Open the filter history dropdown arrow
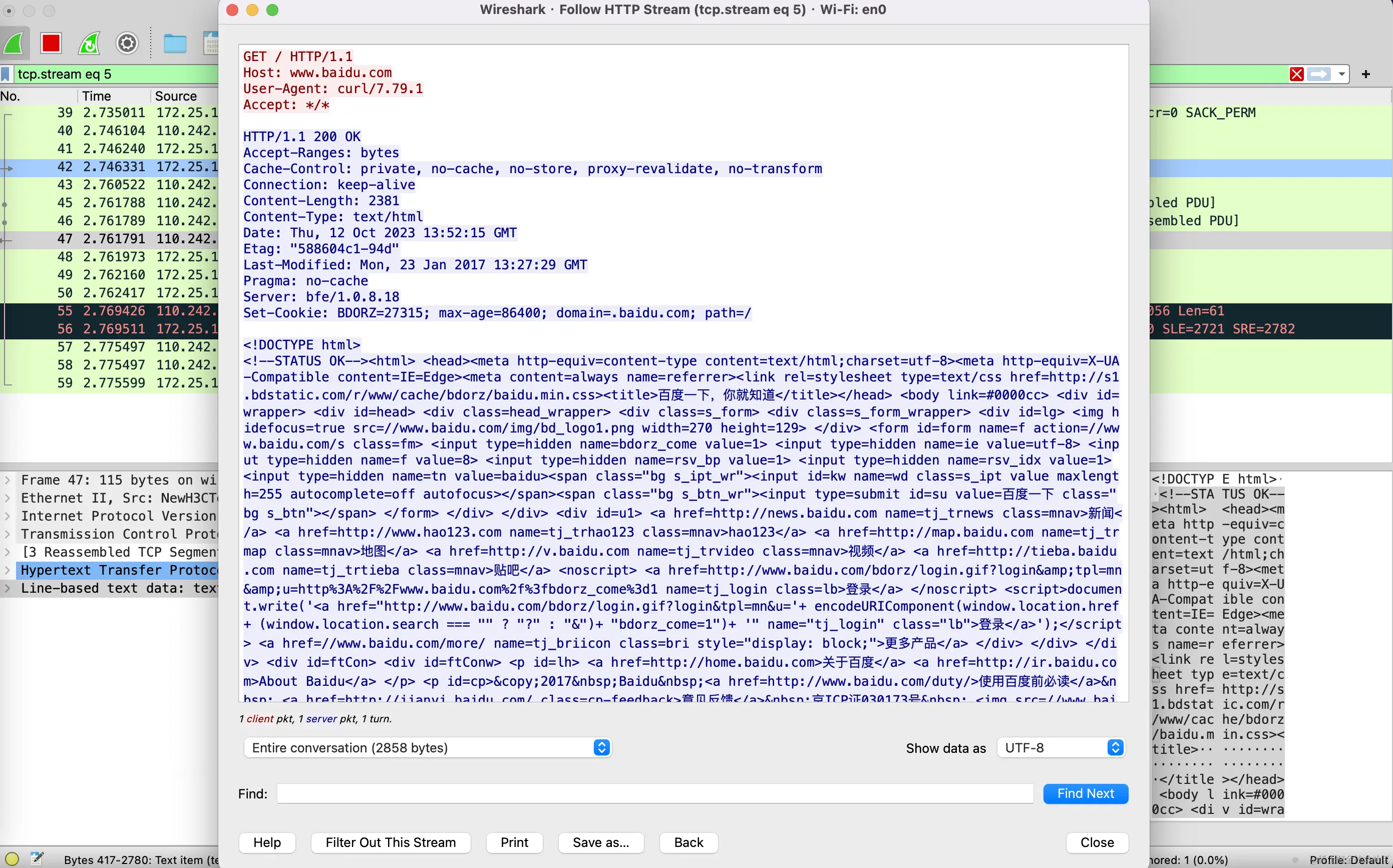1393x868 pixels. (x=1341, y=74)
